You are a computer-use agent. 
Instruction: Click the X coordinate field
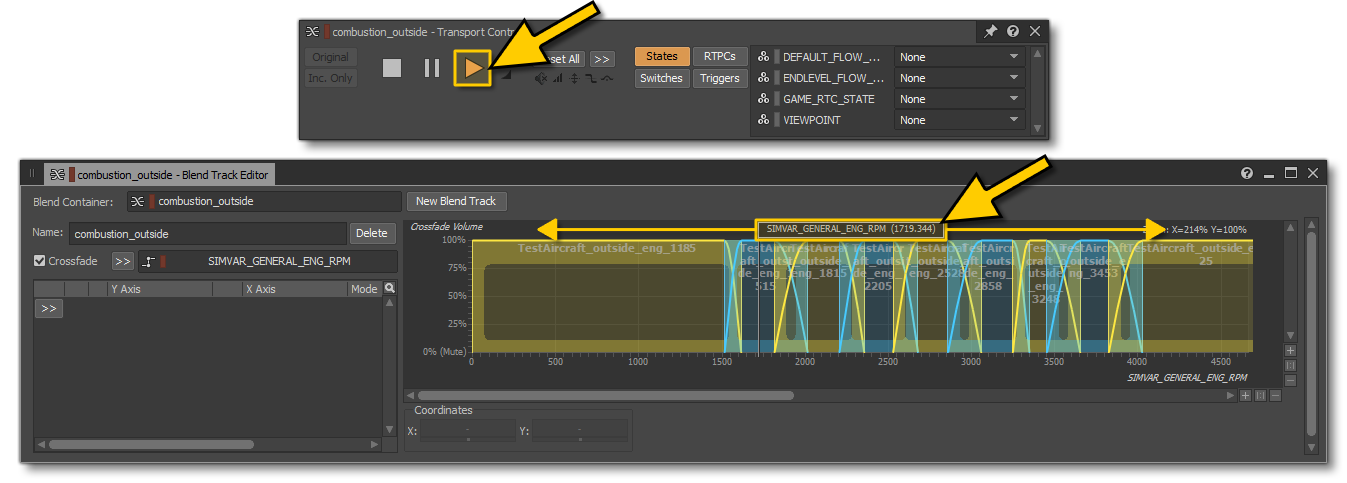tap(469, 431)
